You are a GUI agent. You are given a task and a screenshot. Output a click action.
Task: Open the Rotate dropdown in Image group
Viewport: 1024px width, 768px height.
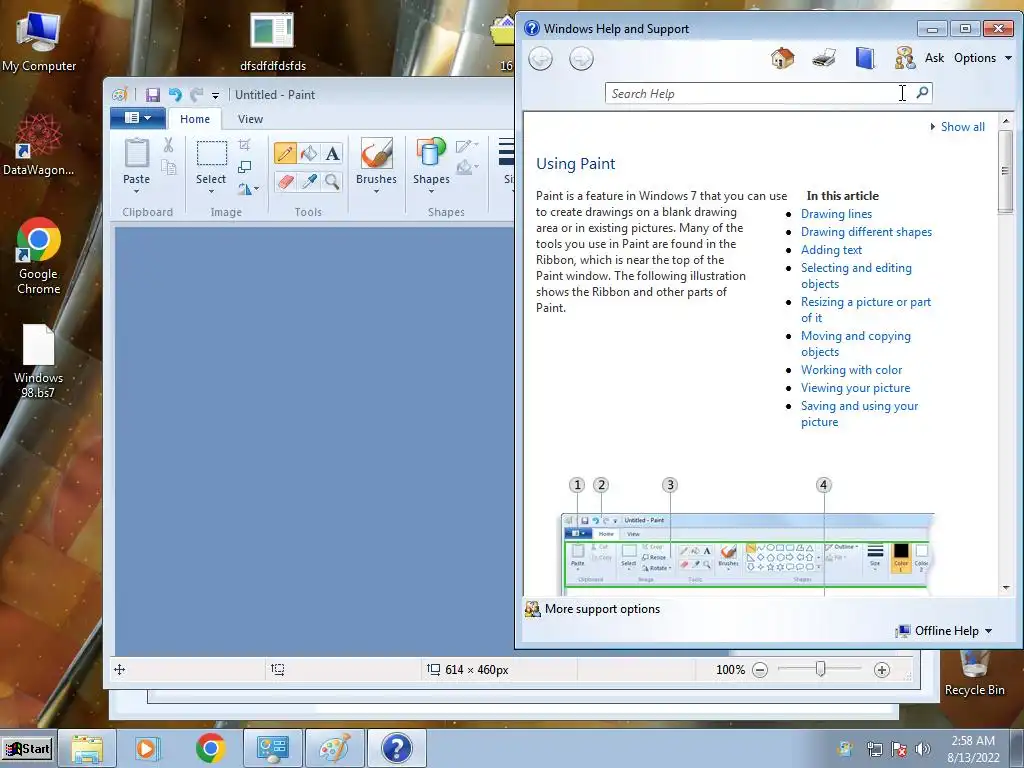pos(248,189)
